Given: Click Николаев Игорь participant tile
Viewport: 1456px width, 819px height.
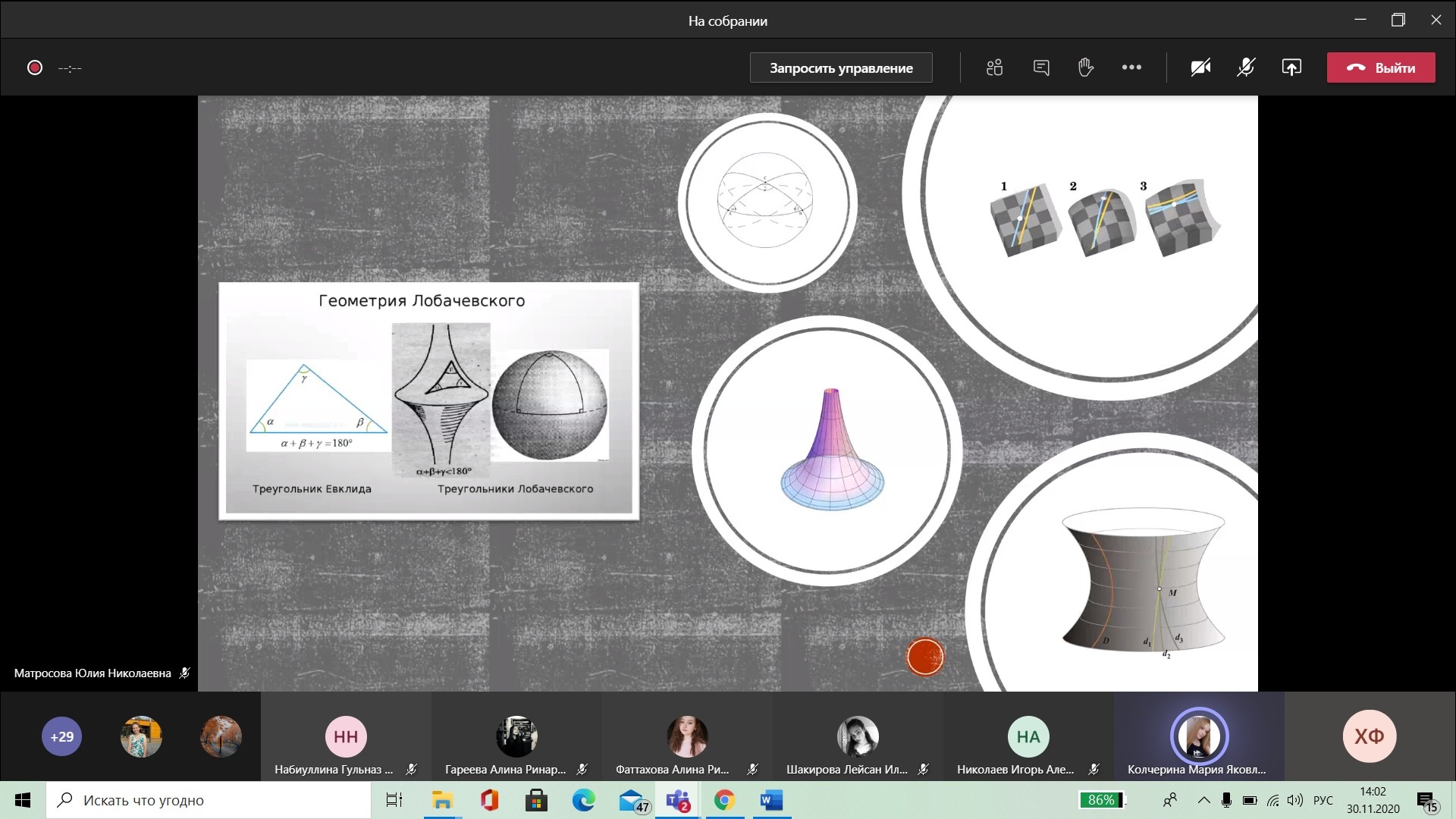Looking at the screenshot, I should point(1028,737).
